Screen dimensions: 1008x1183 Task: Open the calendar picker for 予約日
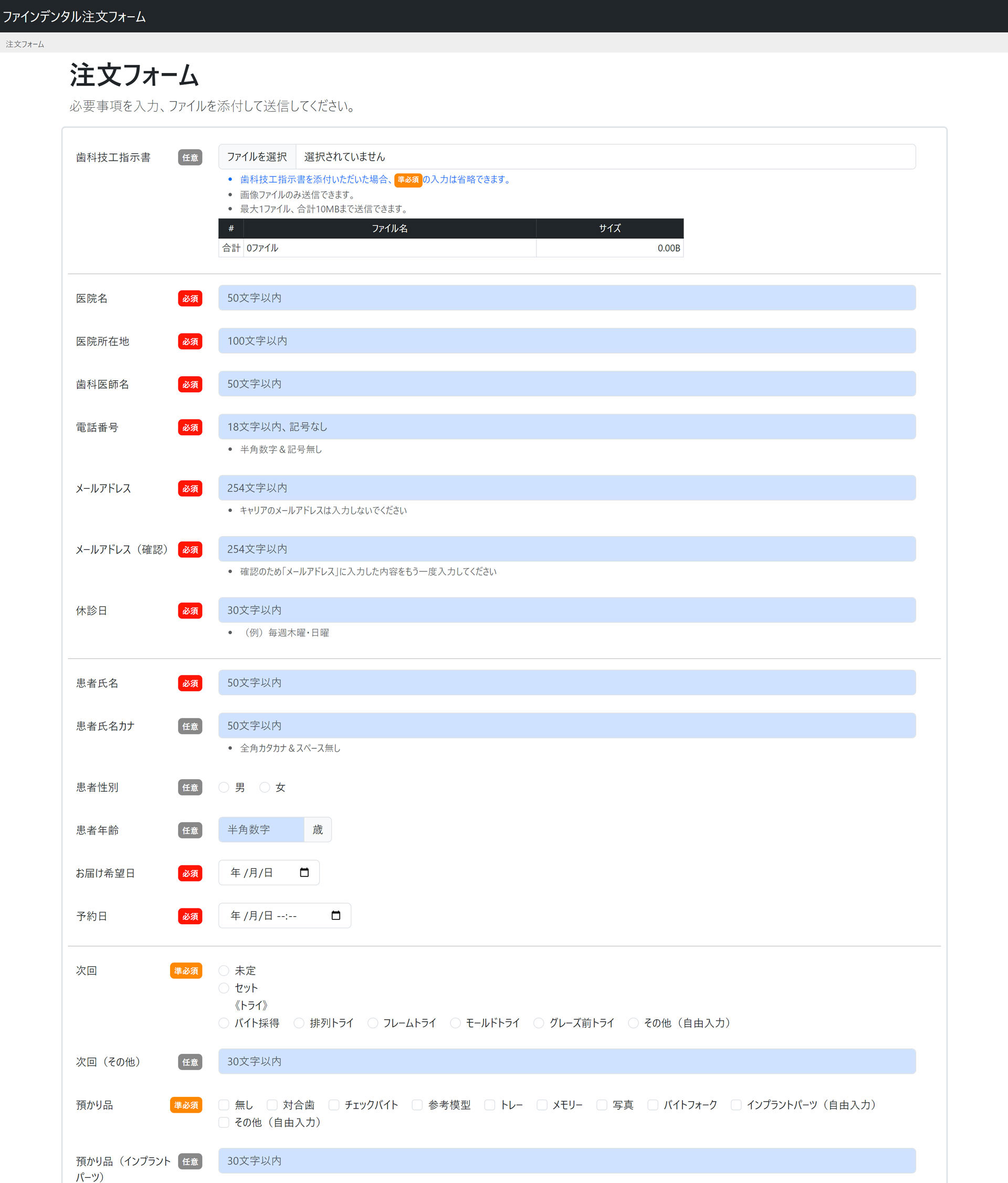click(x=335, y=915)
